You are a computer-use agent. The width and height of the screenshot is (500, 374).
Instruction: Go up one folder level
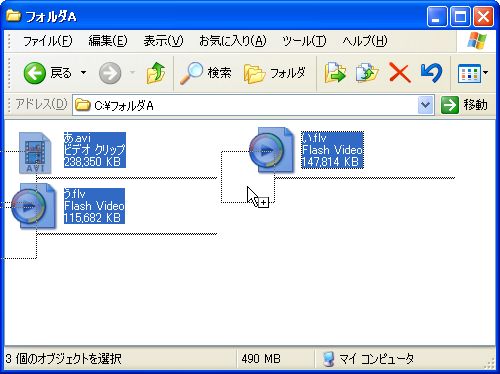coord(156,73)
